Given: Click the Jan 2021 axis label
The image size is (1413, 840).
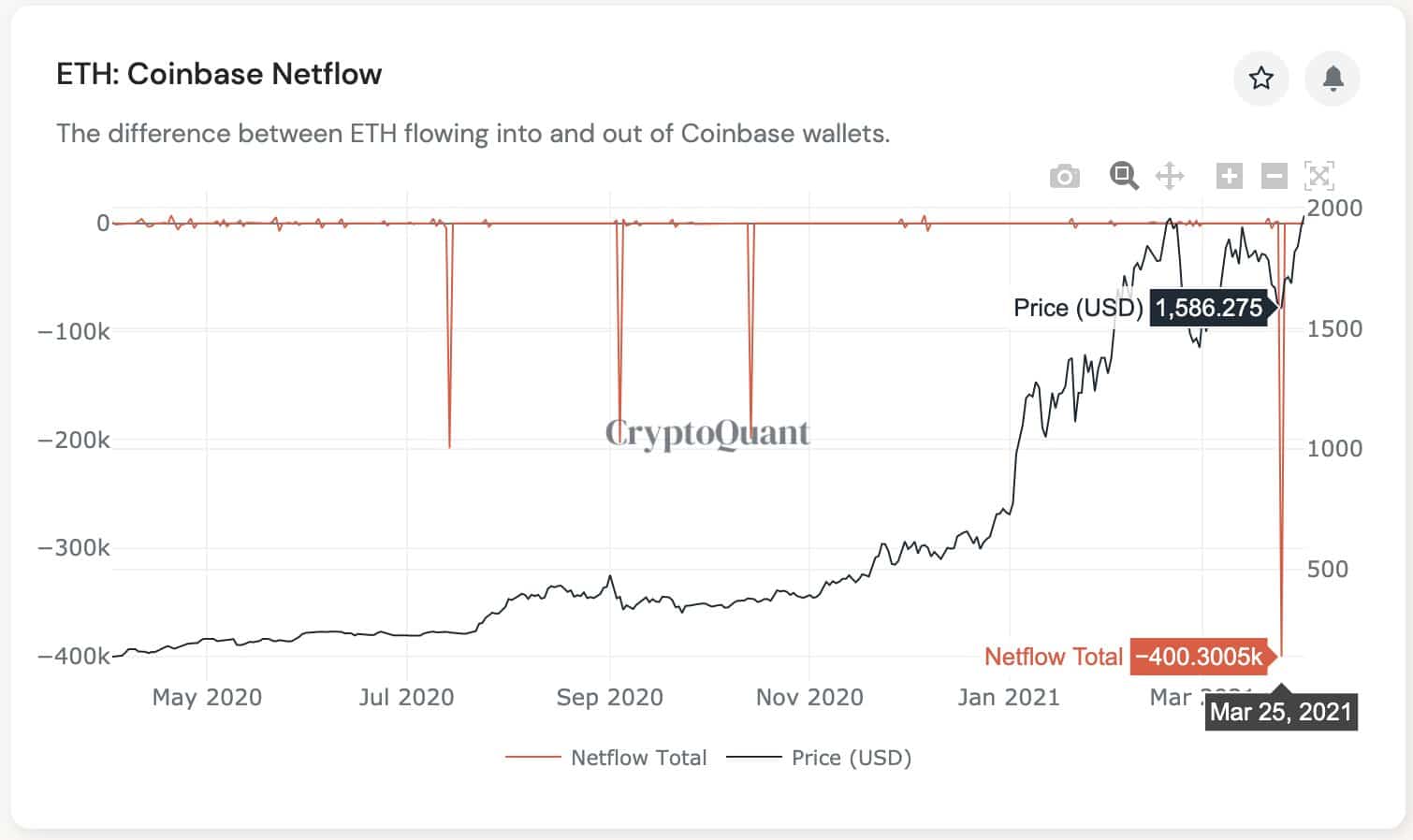Looking at the screenshot, I should (x=1008, y=697).
